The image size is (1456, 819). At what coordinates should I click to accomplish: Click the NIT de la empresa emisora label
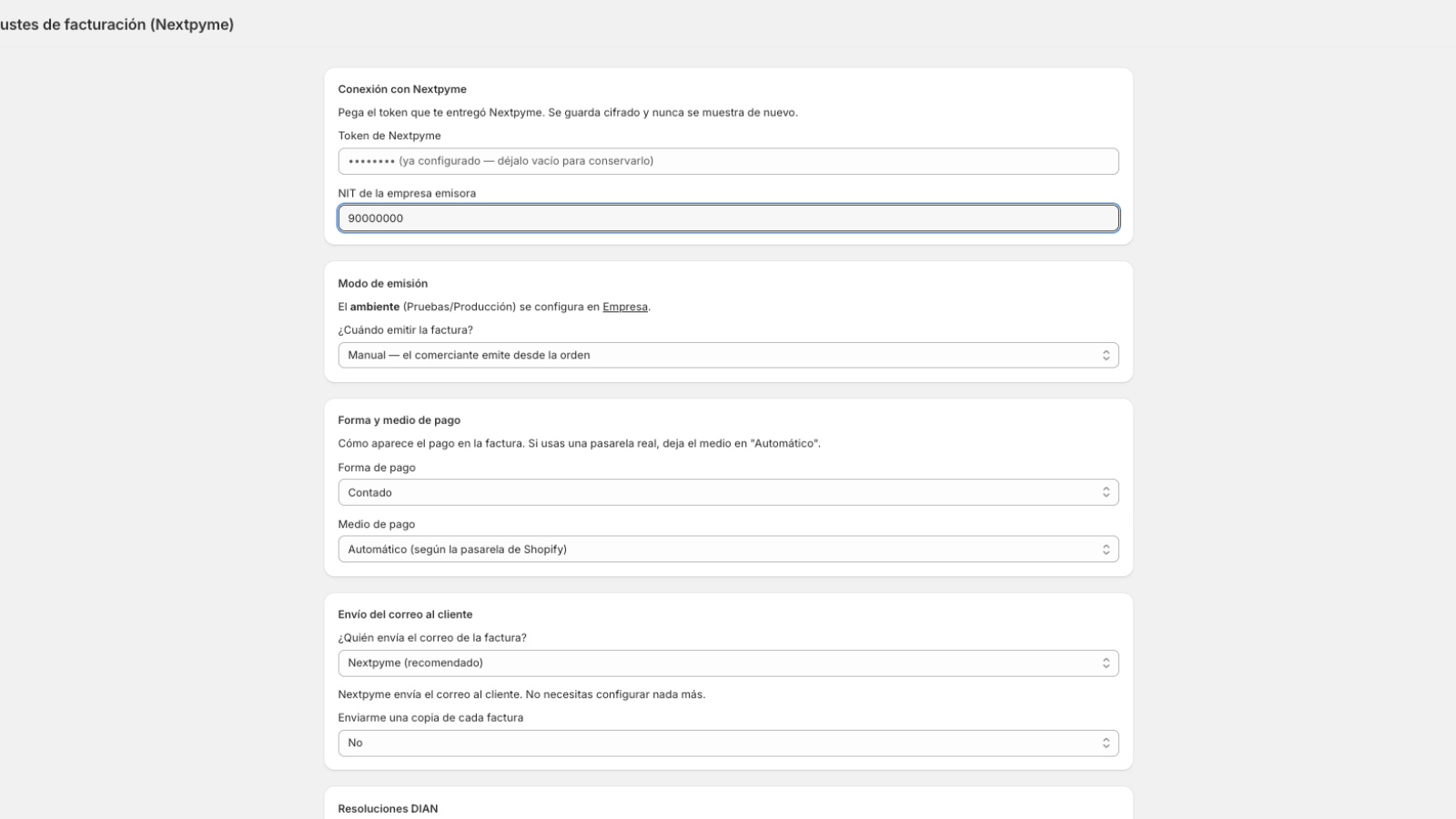coord(407,193)
